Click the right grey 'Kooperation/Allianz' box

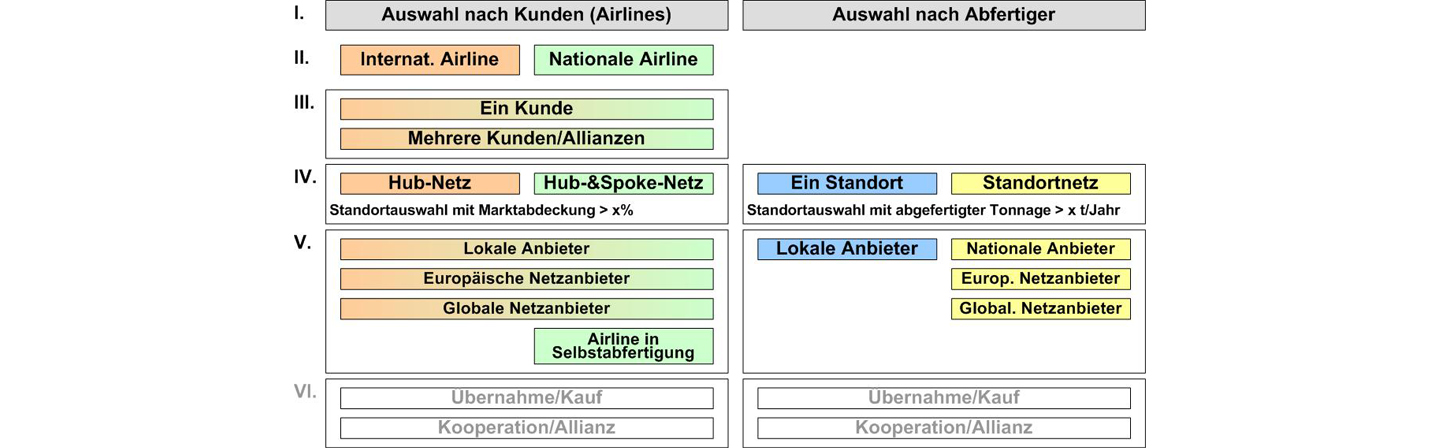[944, 428]
